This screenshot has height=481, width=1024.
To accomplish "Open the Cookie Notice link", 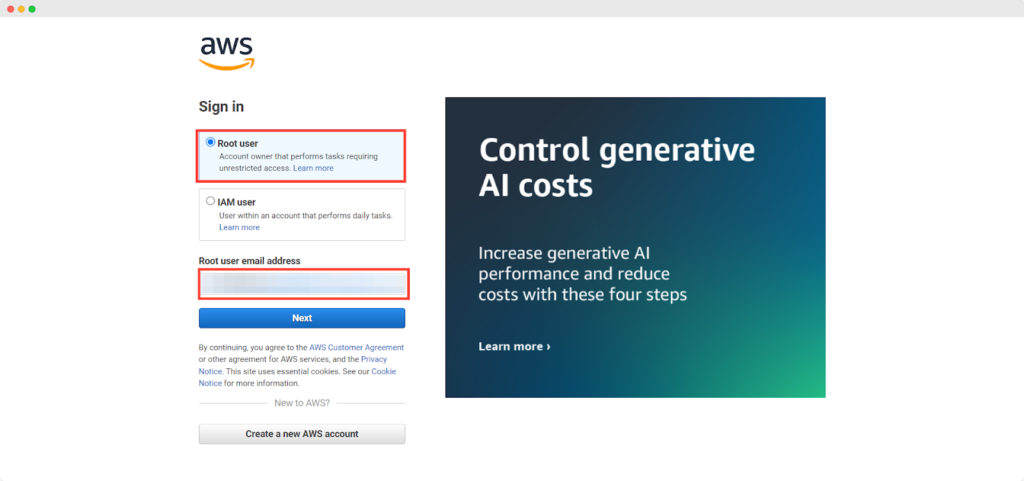I will (384, 371).
